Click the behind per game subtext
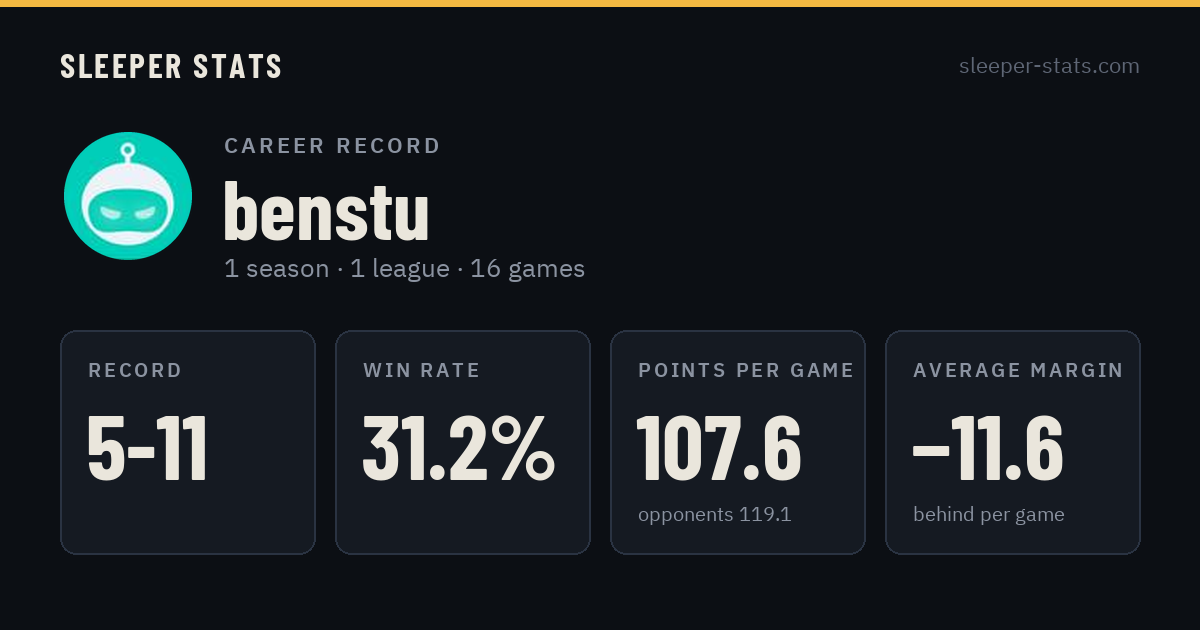Viewport: 1200px width, 630px height. click(x=989, y=515)
